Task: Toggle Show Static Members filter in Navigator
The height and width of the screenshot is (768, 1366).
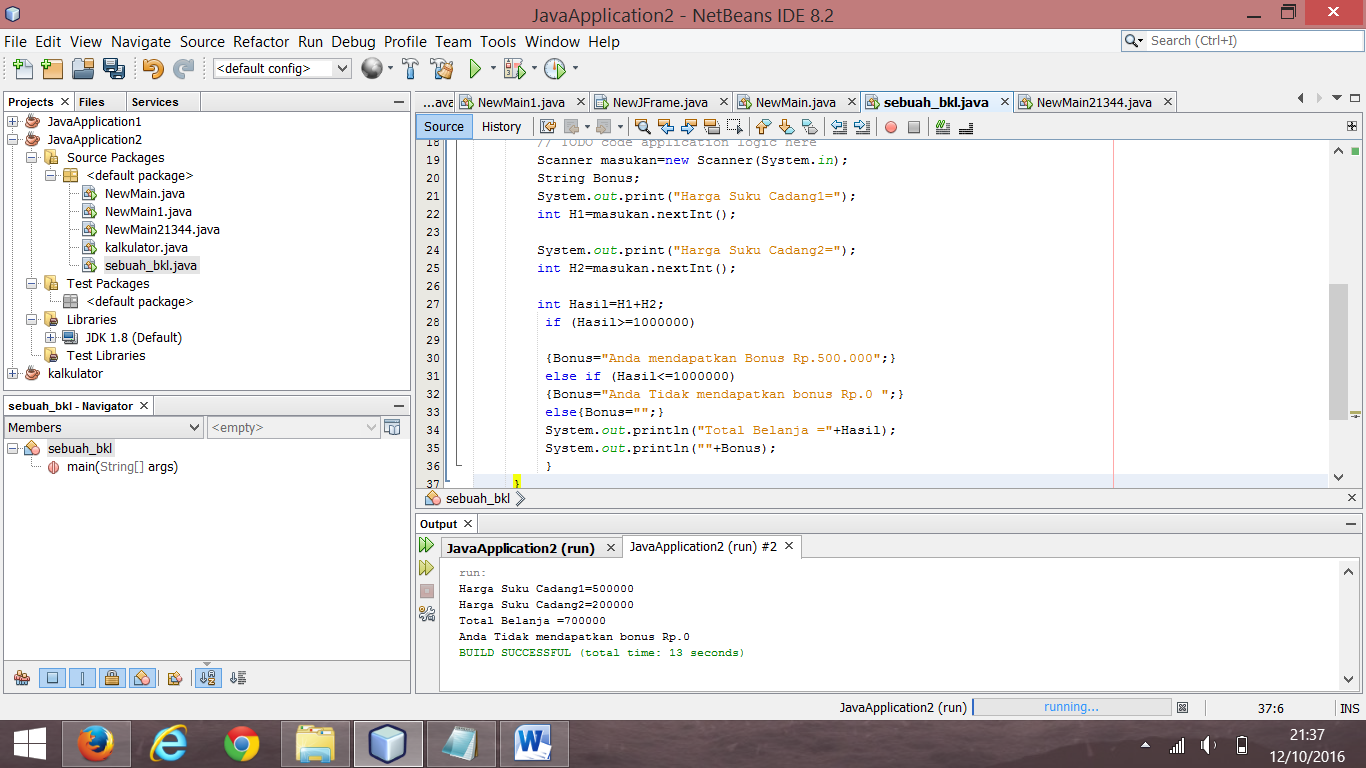Action: 82,678
